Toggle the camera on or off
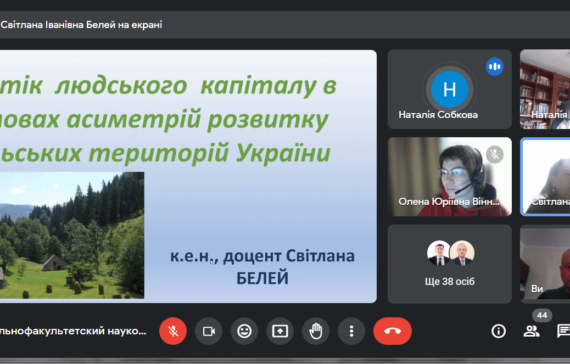570x364 pixels. [x=209, y=331]
